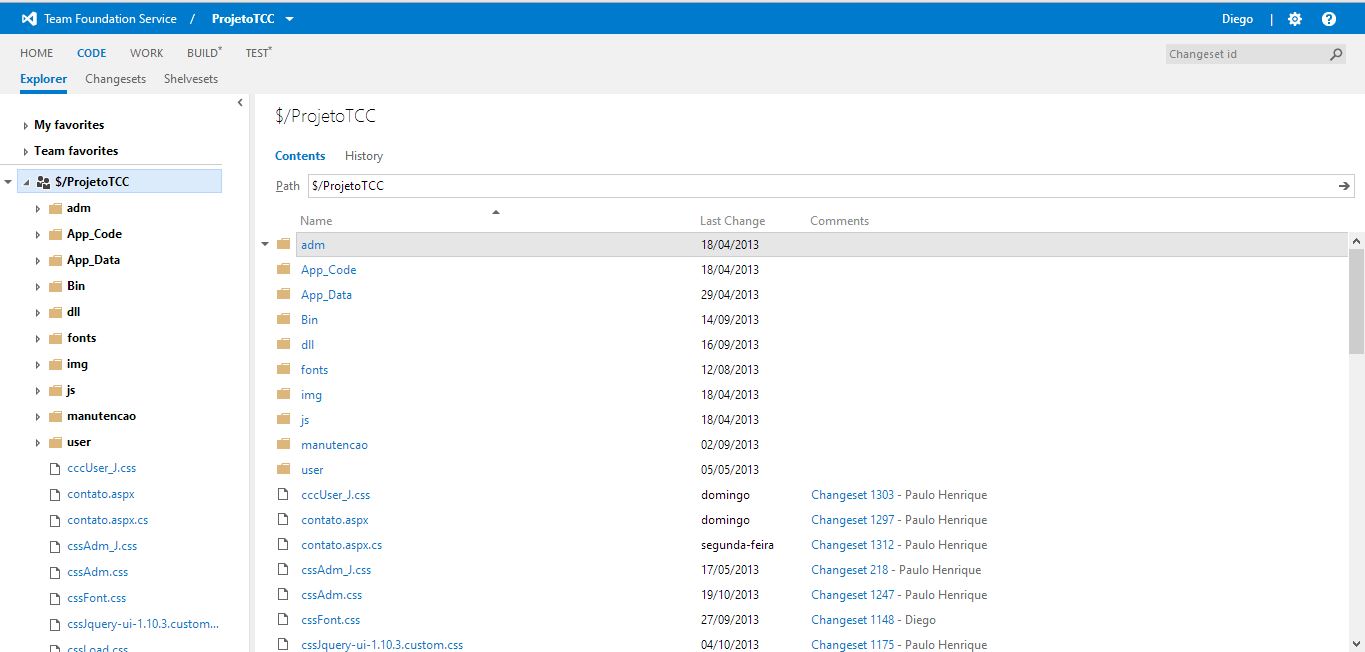Click the Bin folder icon in contents list
This screenshot has width=1365, height=652.
[x=284, y=319]
